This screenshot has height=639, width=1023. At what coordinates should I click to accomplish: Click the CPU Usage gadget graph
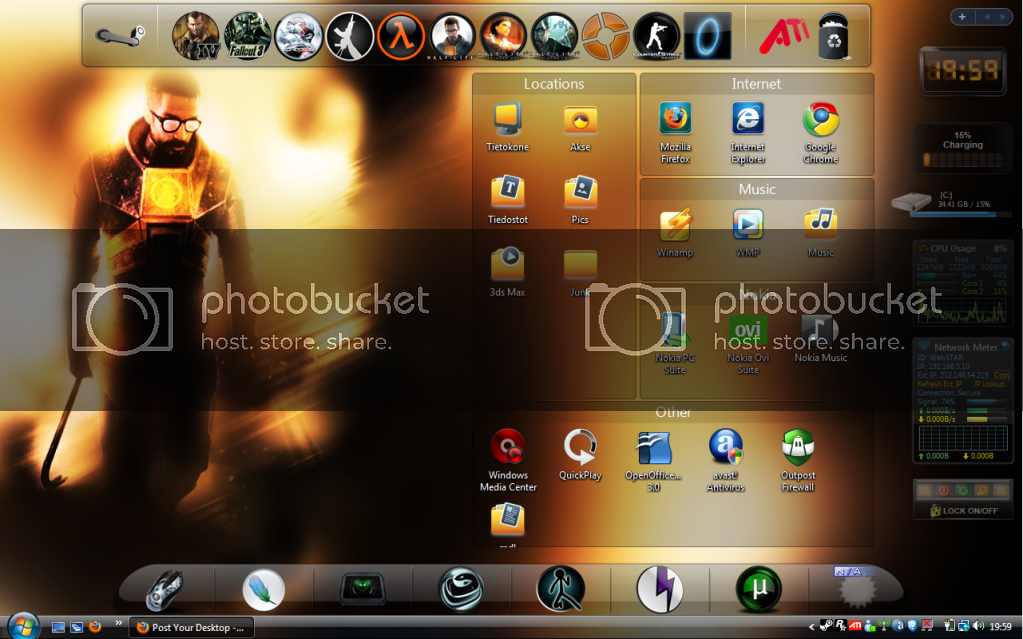(x=963, y=312)
